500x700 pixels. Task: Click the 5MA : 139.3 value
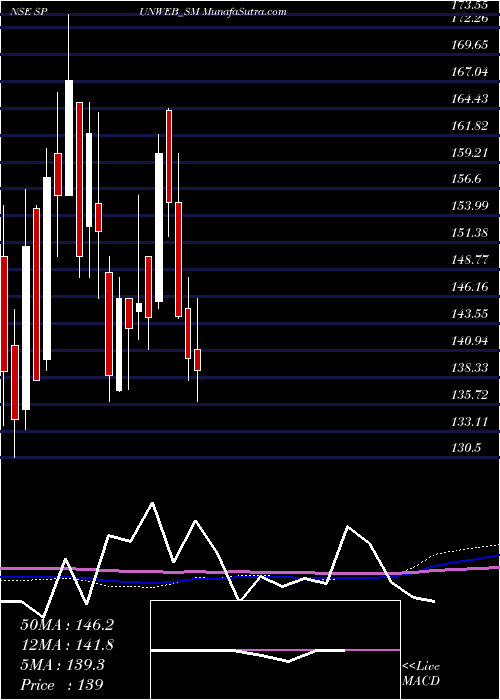(62, 665)
